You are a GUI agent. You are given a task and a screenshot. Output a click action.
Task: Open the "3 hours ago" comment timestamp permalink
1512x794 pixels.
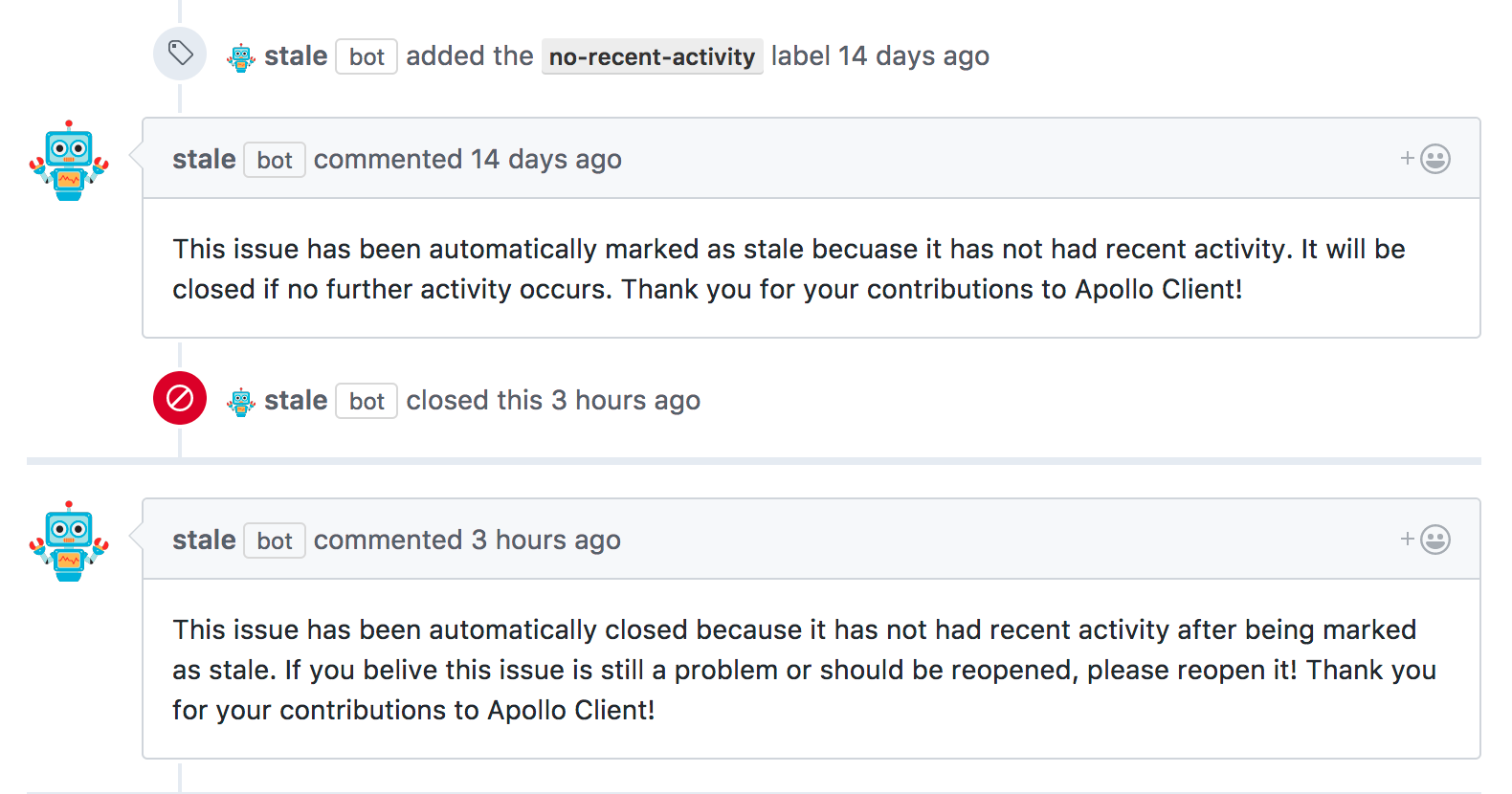[x=545, y=540]
